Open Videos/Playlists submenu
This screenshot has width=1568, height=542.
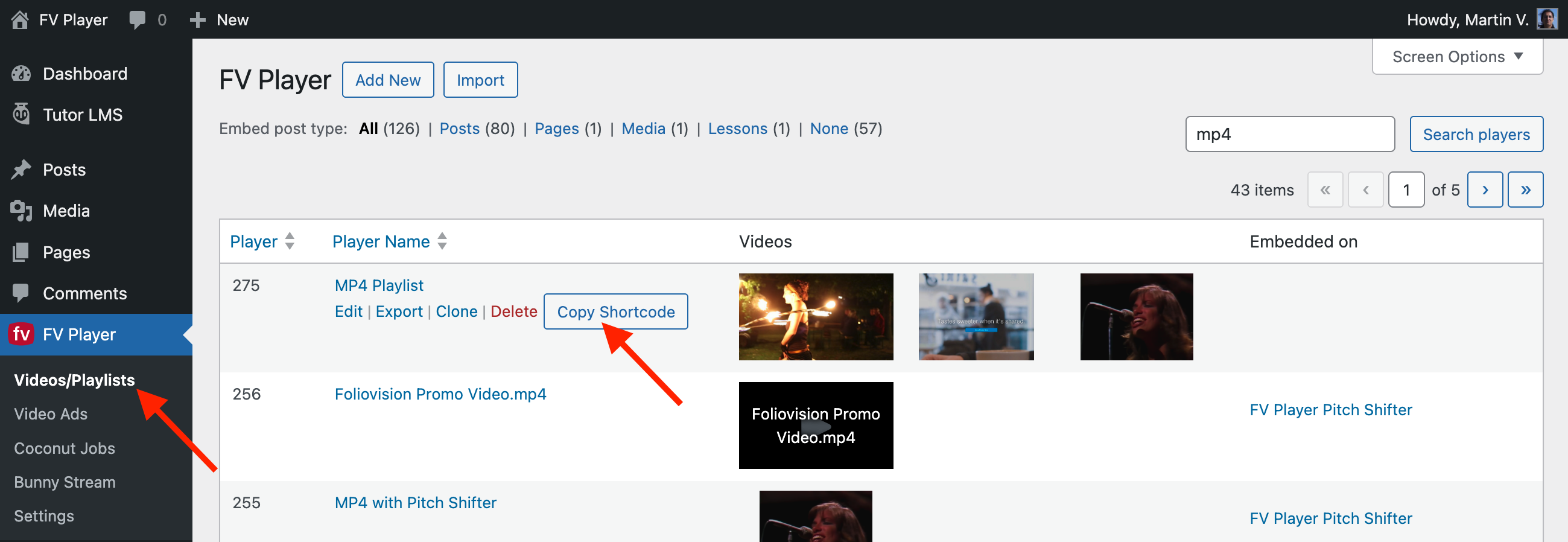click(74, 380)
